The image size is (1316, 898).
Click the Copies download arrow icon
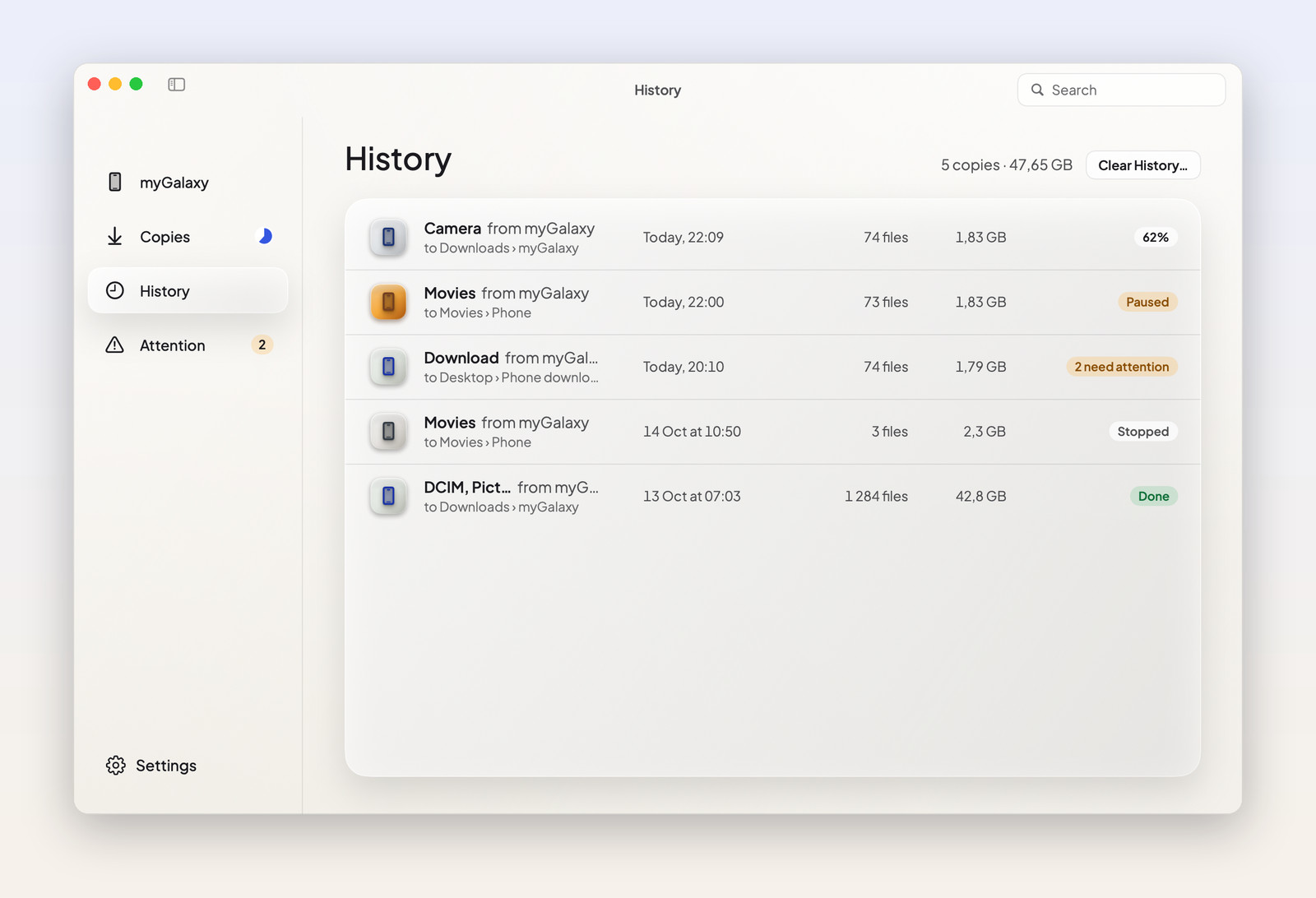point(115,237)
